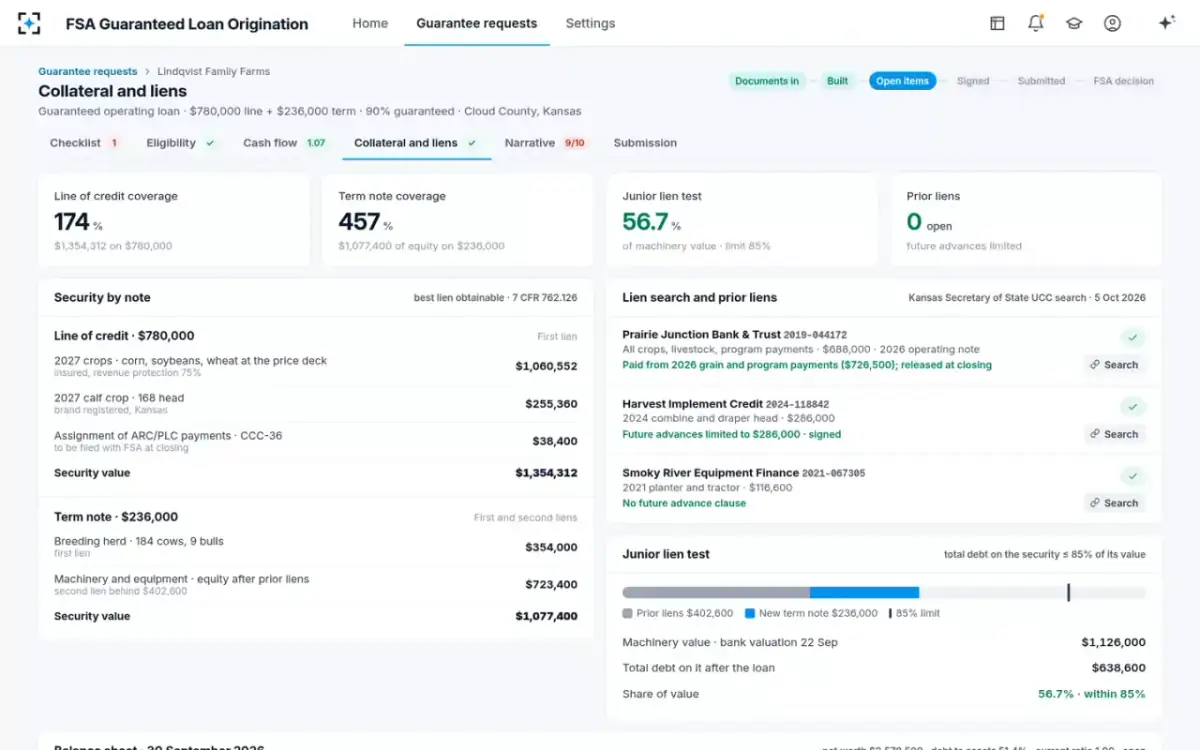Search lien for Smoky River Equipment Finance
This screenshot has width=1200, height=750.
(x=1114, y=503)
